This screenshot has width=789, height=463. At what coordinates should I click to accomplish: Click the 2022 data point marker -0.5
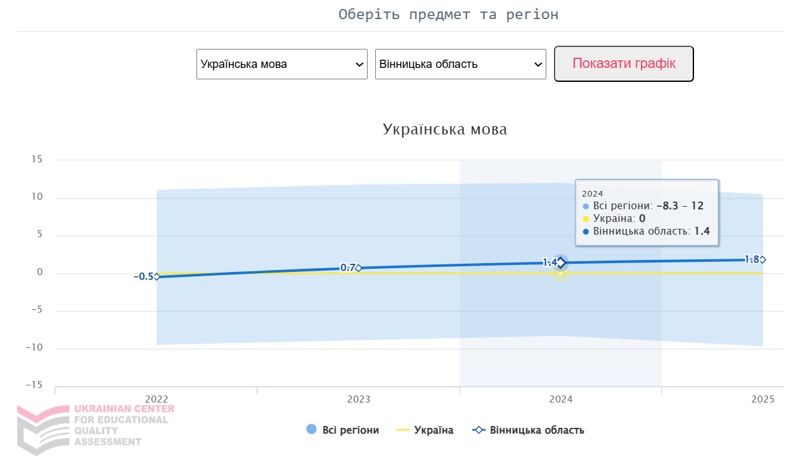[157, 276]
